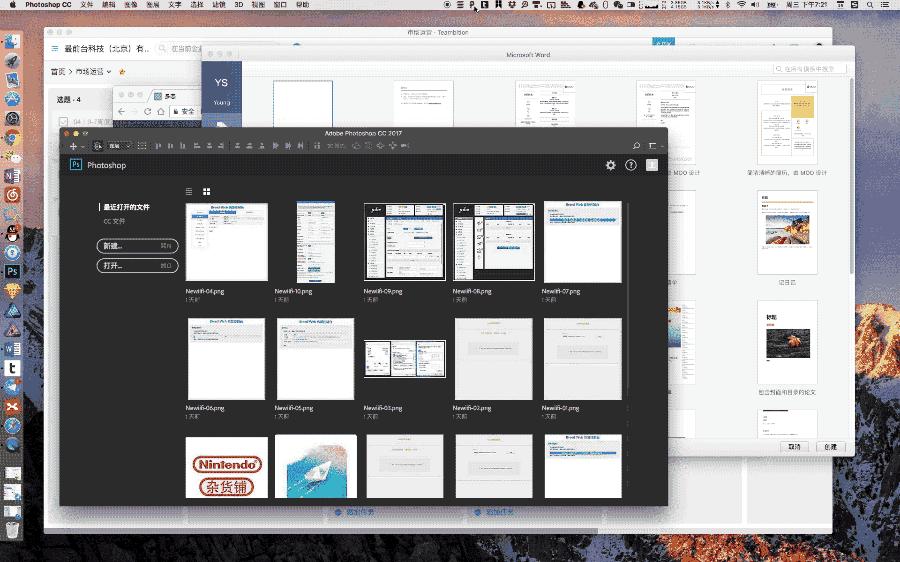Click the white download arrow icon in the Photoshop header
The height and width of the screenshot is (562, 900).
point(652,165)
